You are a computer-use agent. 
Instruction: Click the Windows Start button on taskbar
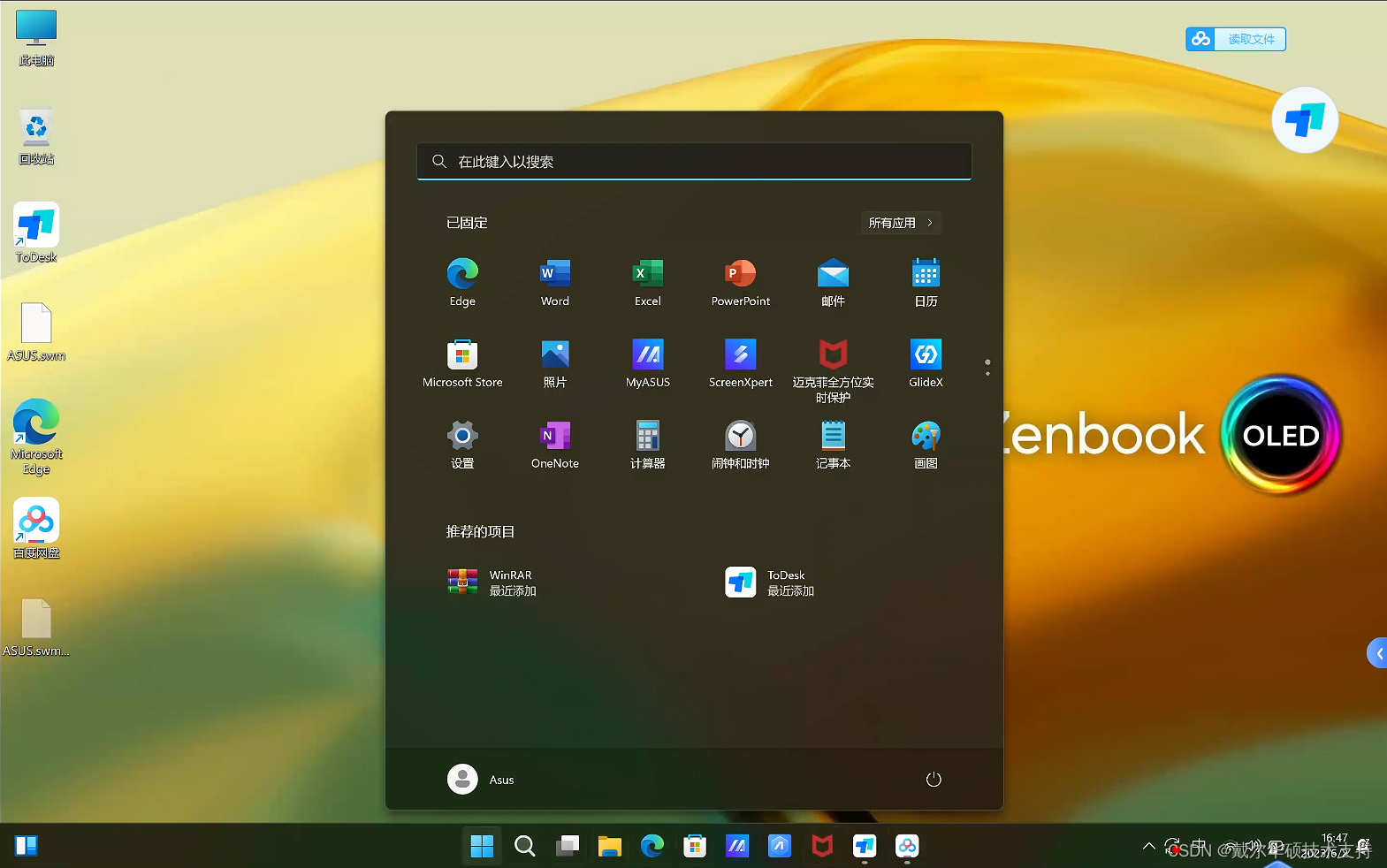[x=482, y=846]
